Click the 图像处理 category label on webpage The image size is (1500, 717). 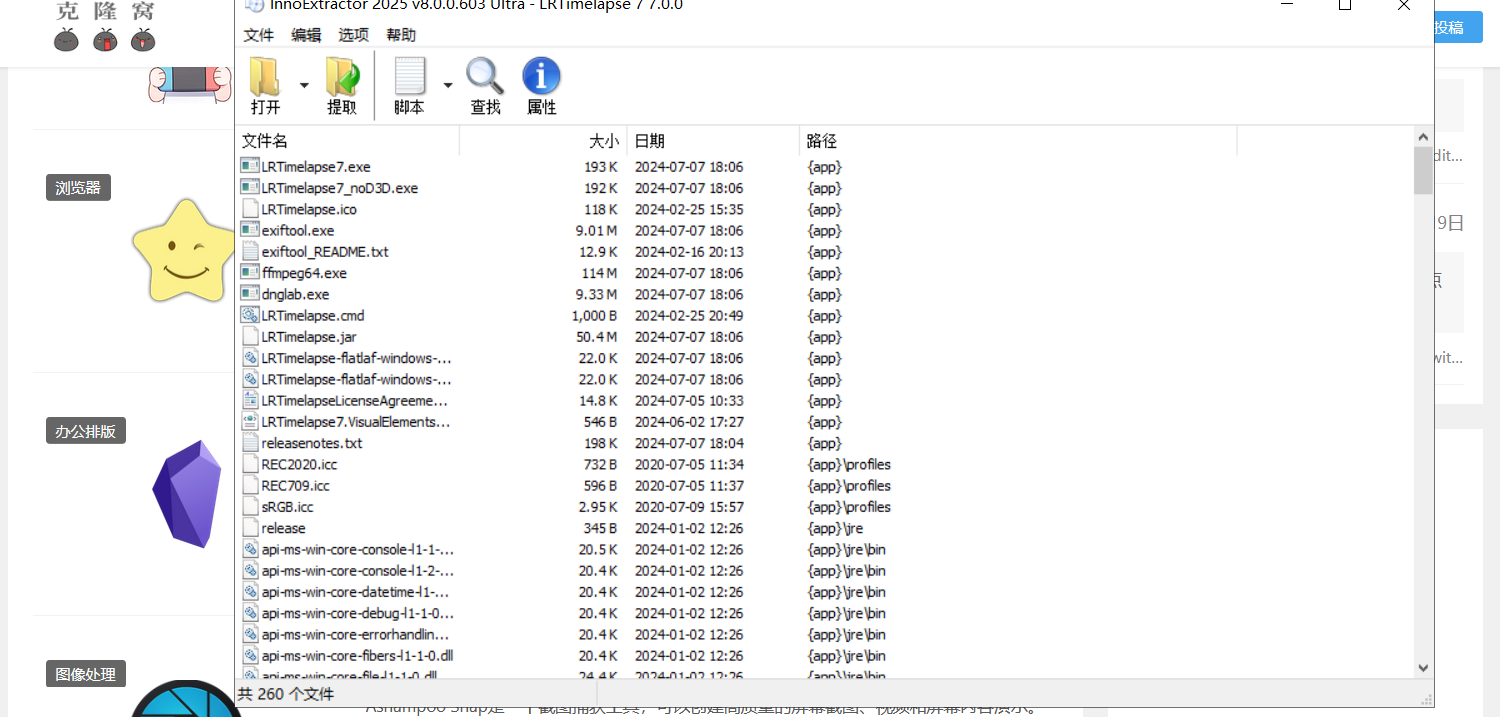pos(86,675)
